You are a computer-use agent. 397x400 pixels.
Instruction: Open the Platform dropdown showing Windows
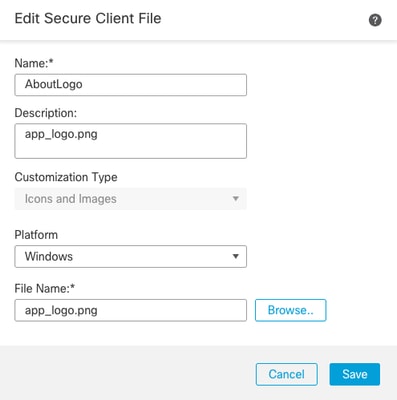tap(131, 257)
